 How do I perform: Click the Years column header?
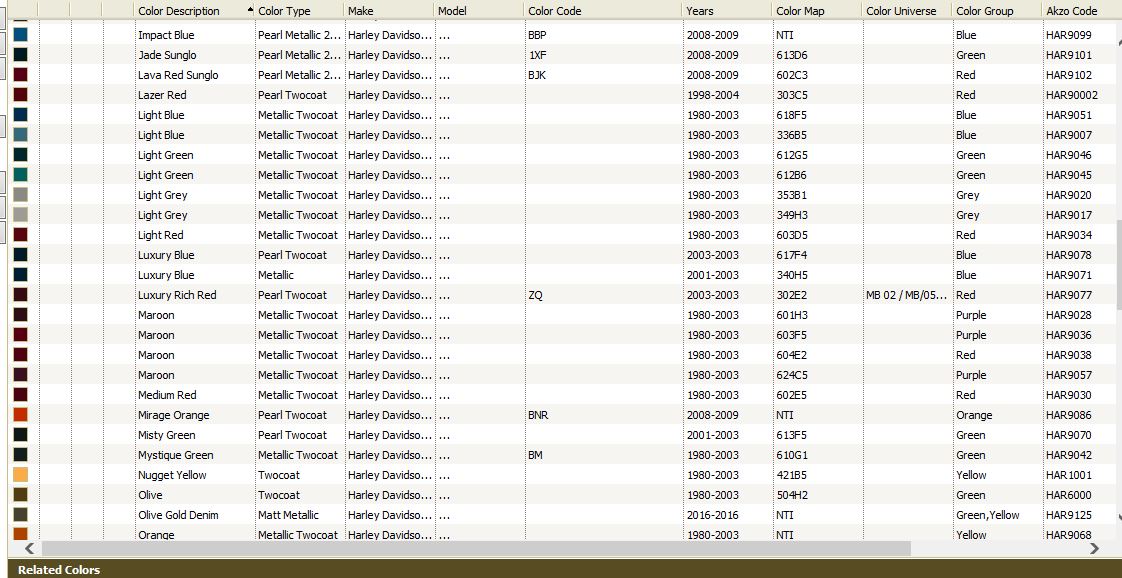coord(726,11)
